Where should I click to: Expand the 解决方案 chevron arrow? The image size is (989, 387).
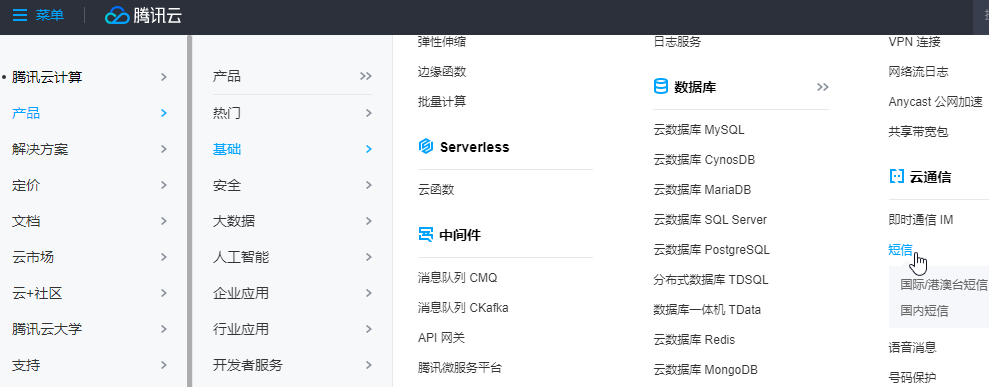point(164,149)
